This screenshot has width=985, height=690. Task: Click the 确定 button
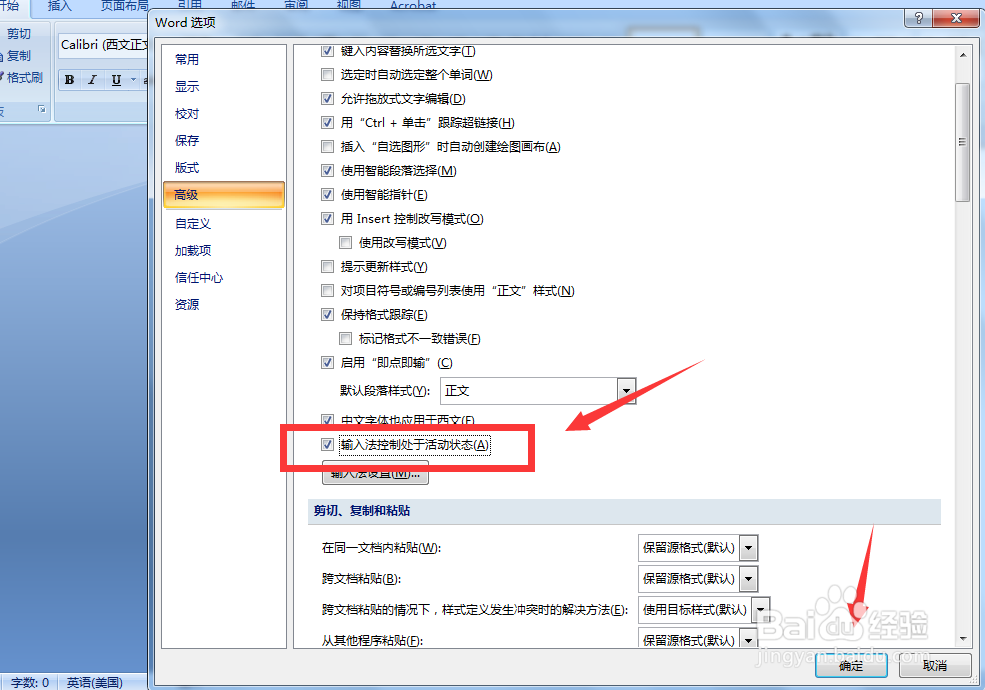(x=851, y=665)
